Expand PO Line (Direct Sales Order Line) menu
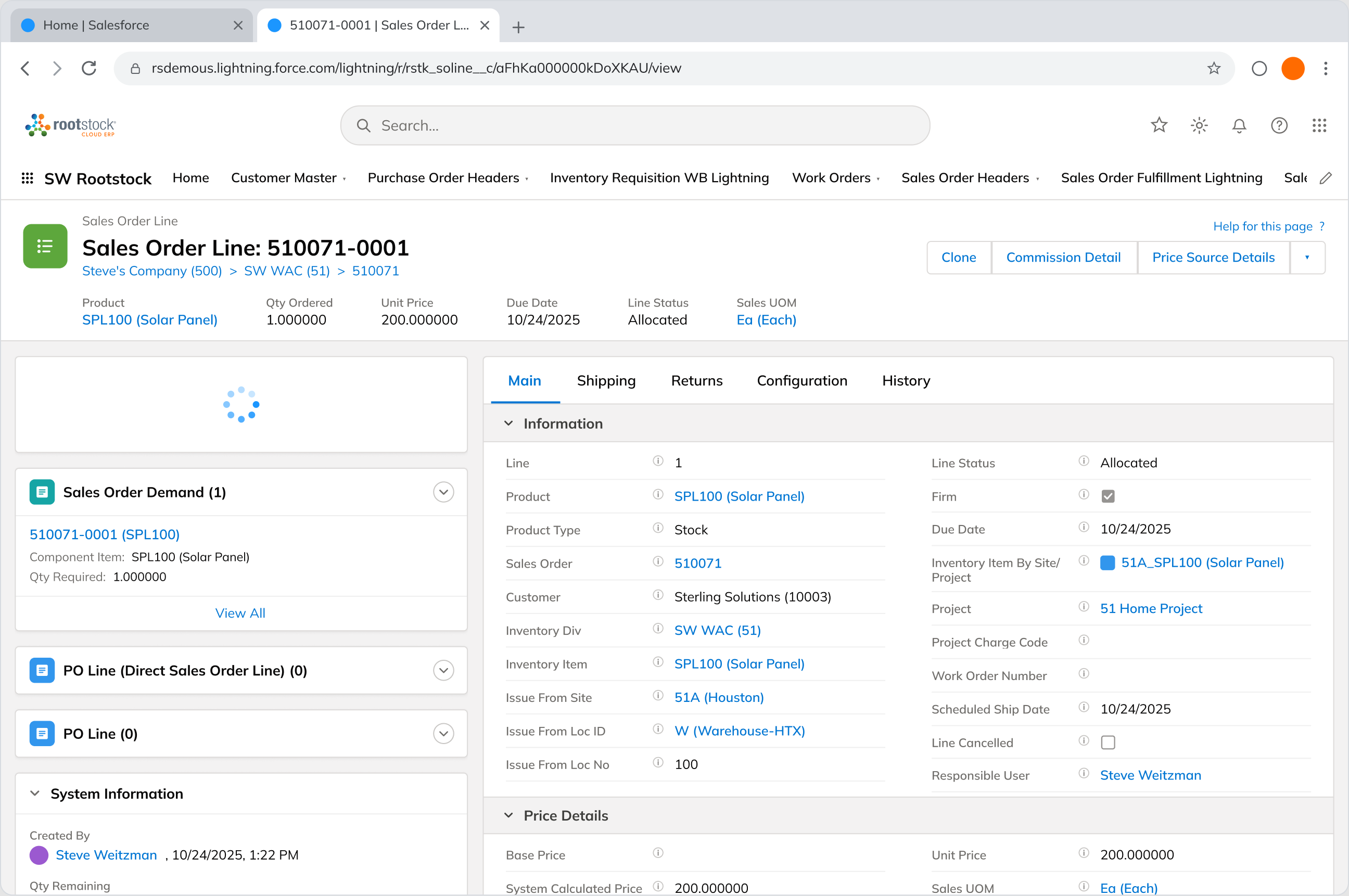 click(443, 670)
